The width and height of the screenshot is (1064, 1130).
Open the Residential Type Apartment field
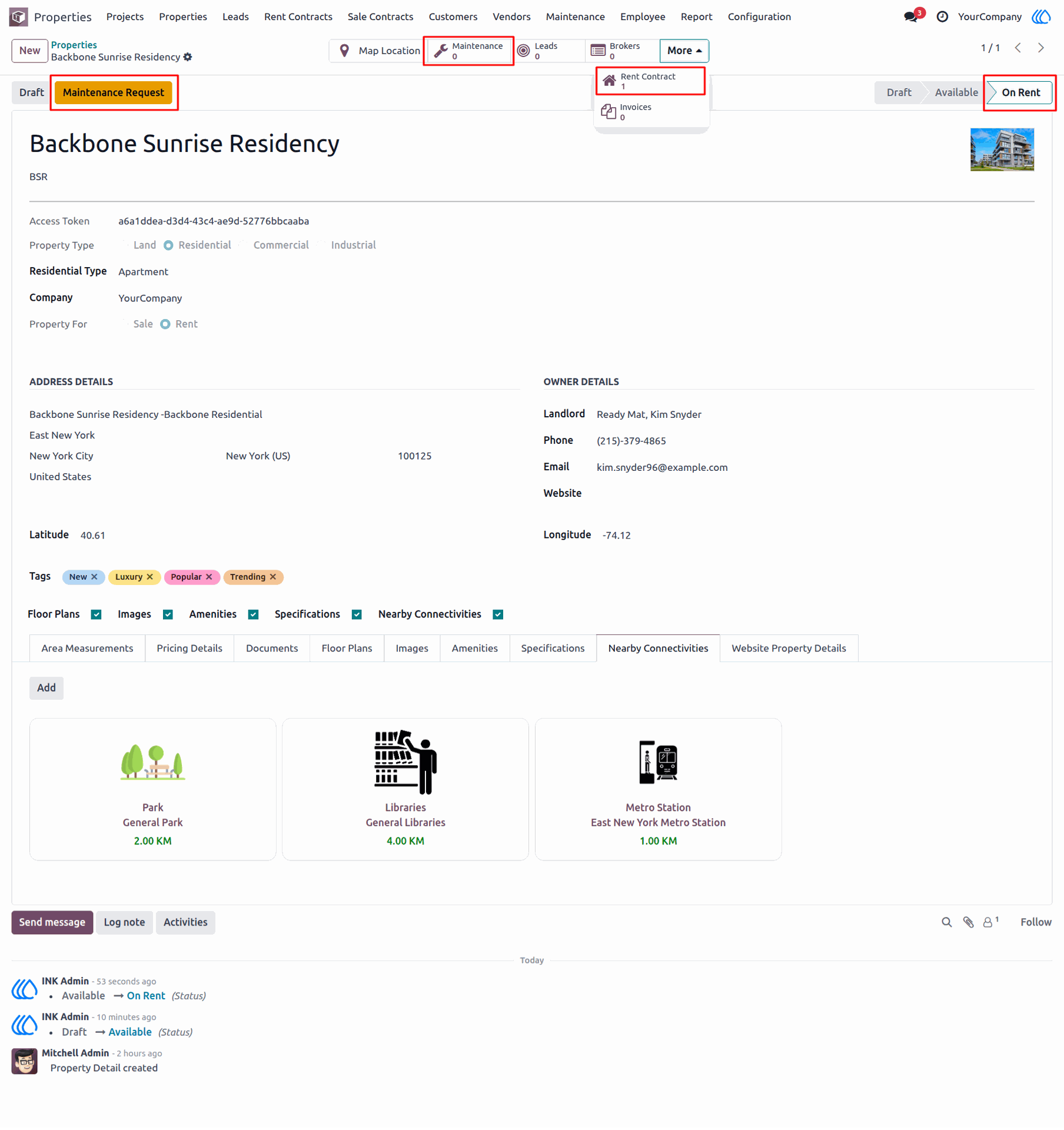(x=143, y=272)
